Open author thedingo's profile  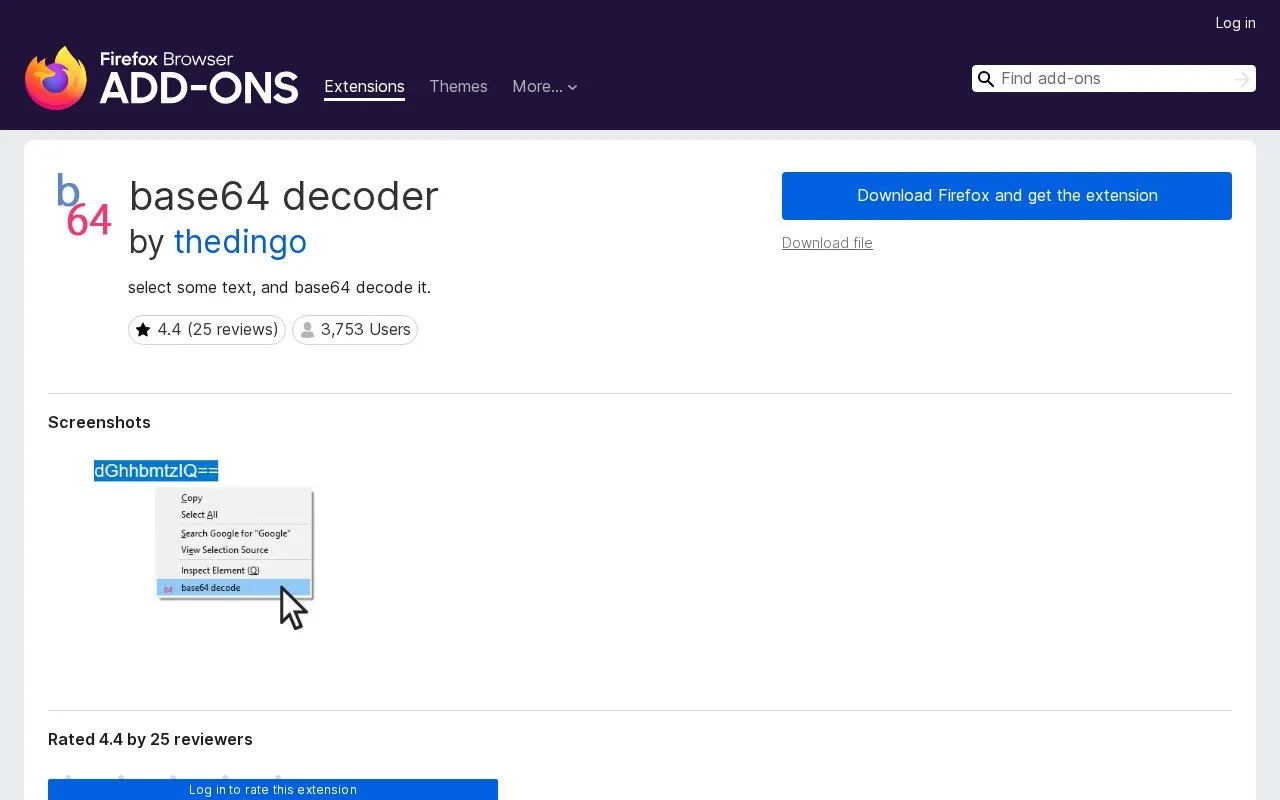pos(240,242)
